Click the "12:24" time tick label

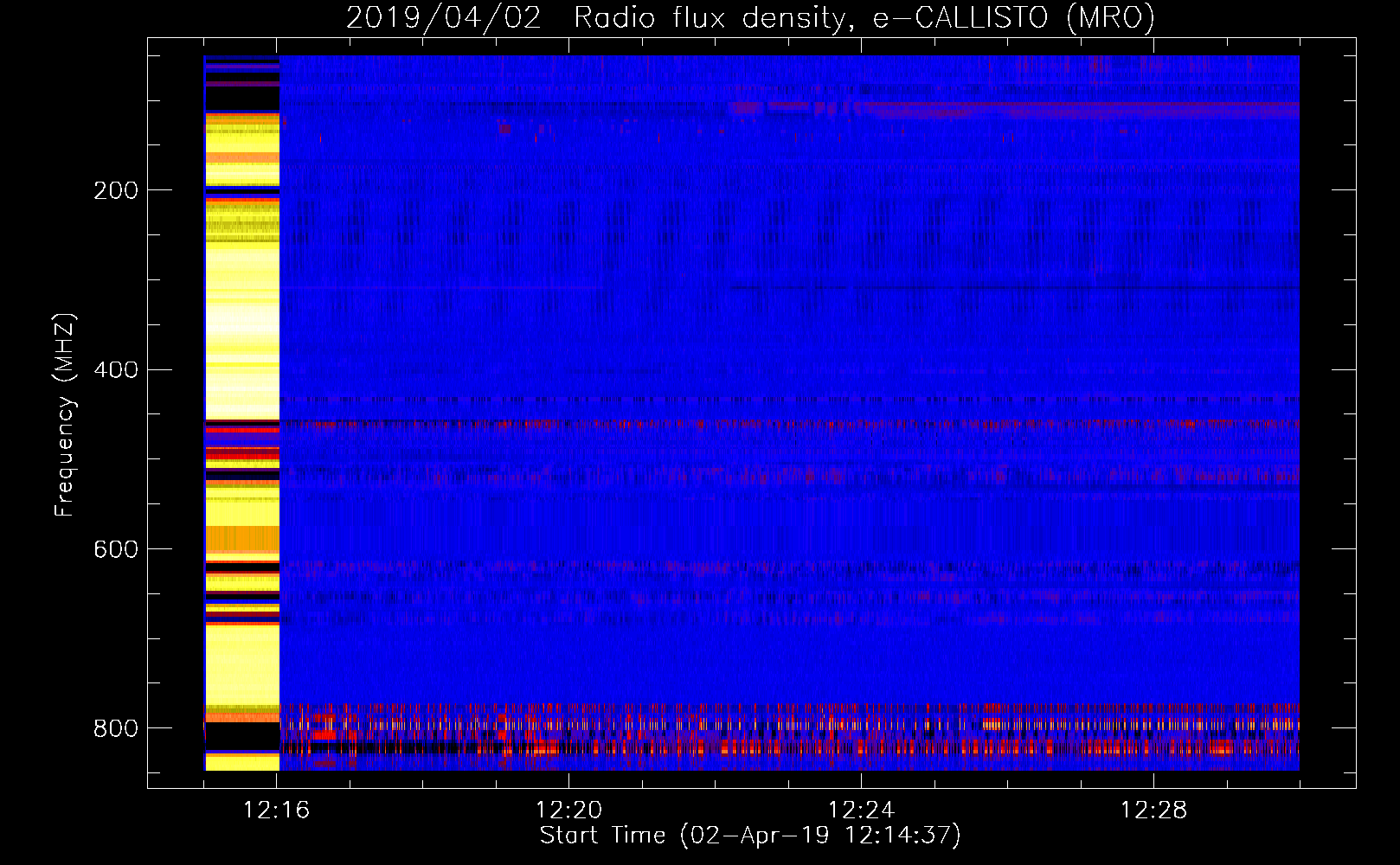(x=862, y=811)
